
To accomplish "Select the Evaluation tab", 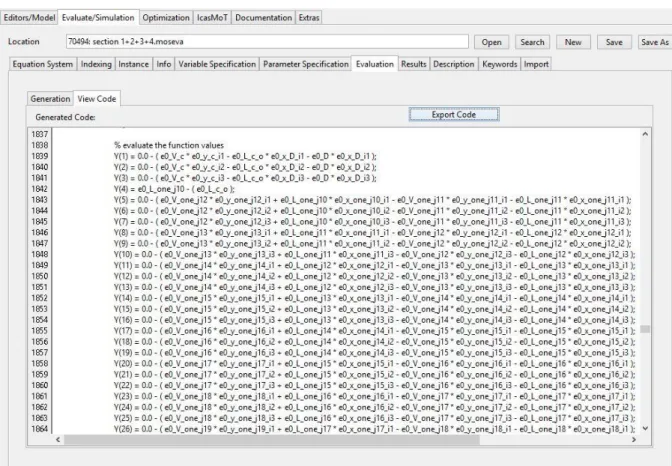I will pos(375,64).
